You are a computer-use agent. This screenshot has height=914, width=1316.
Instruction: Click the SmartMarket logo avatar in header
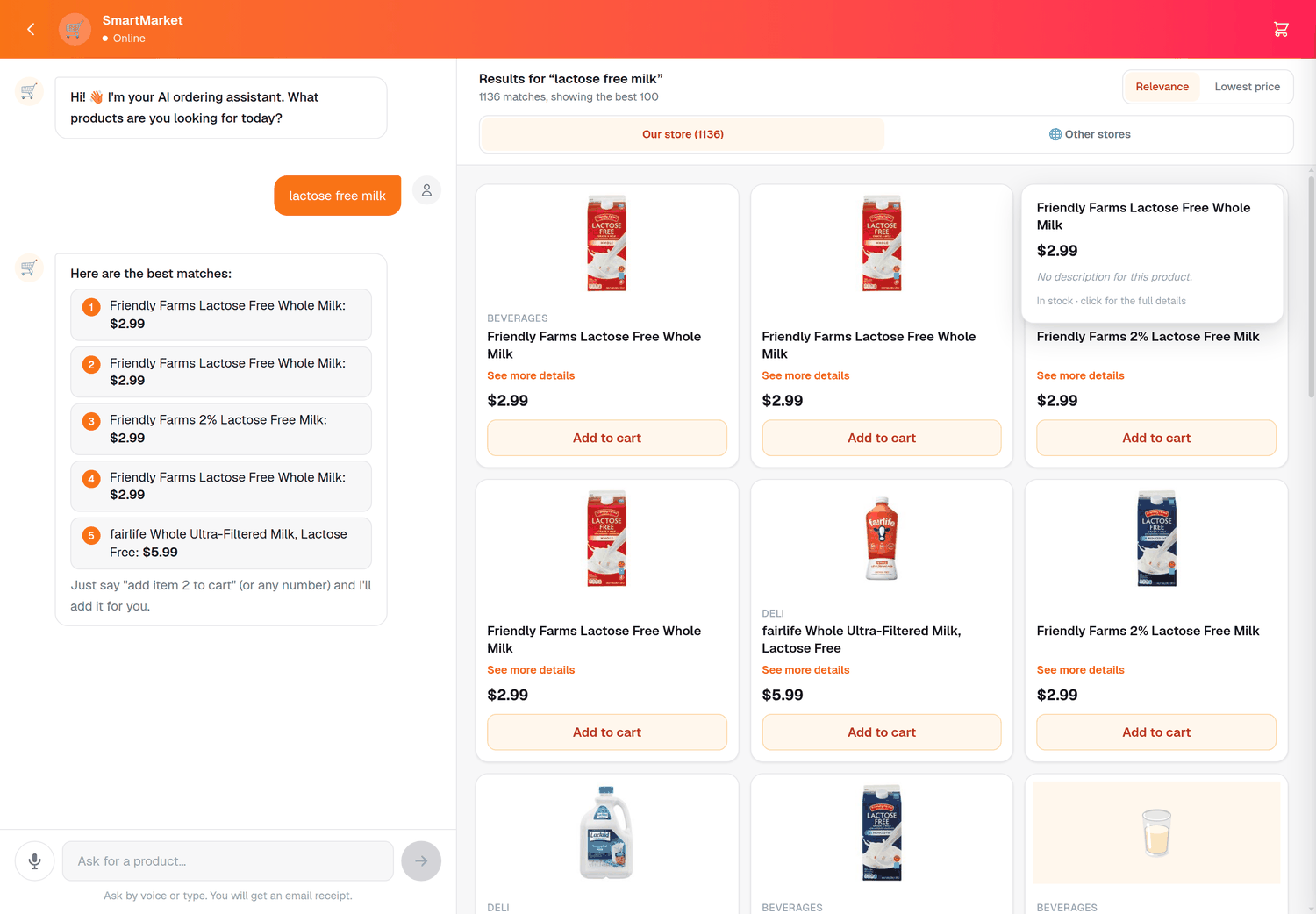(75, 29)
